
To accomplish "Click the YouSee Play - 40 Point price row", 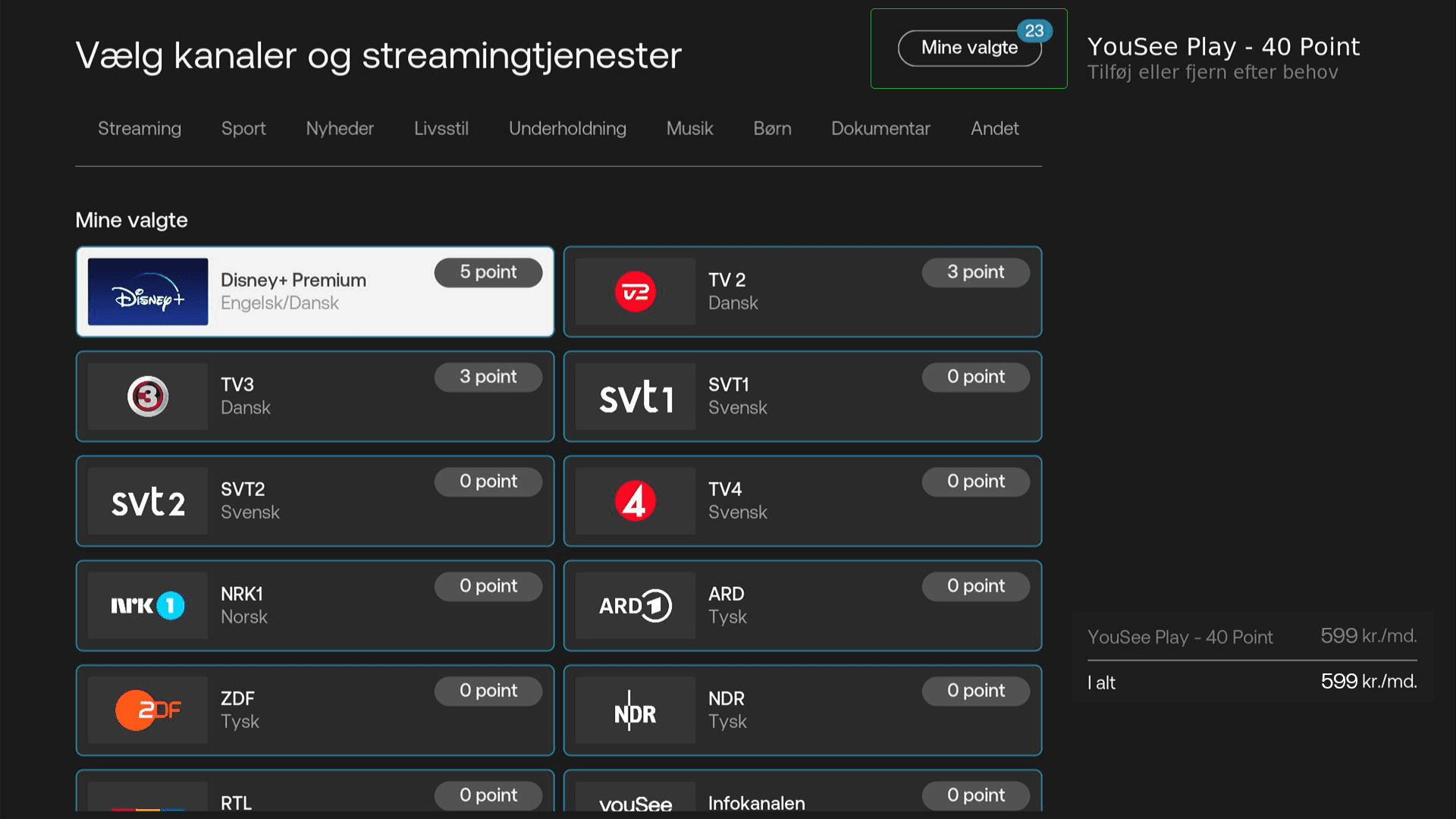I will click(x=1252, y=636).
